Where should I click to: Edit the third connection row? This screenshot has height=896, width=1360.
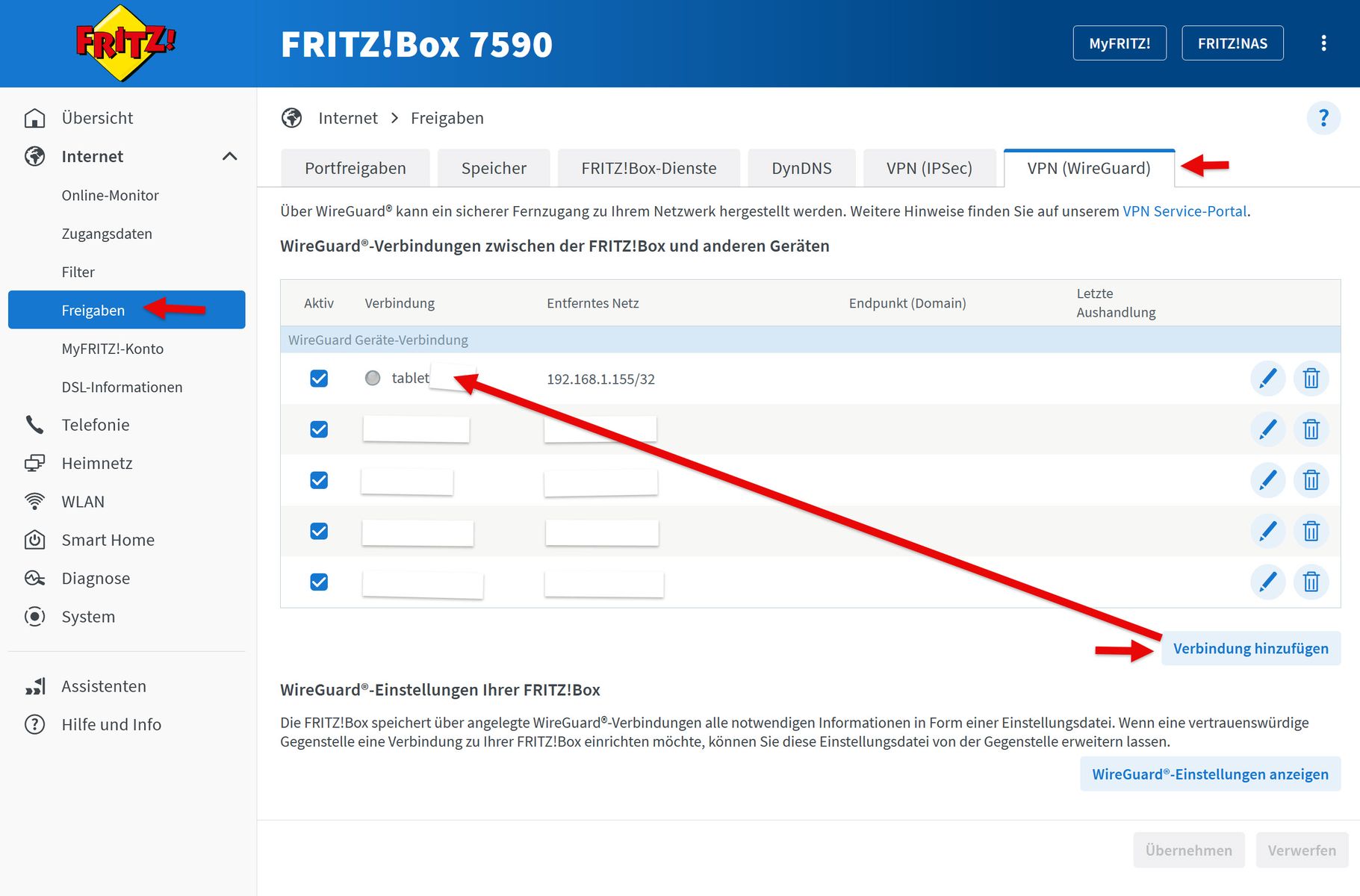coord(1267,480)
